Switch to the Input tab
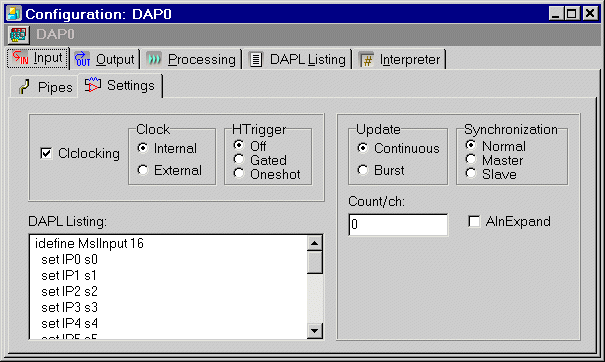Screen dimensions: 605x362 click(37, 58)
